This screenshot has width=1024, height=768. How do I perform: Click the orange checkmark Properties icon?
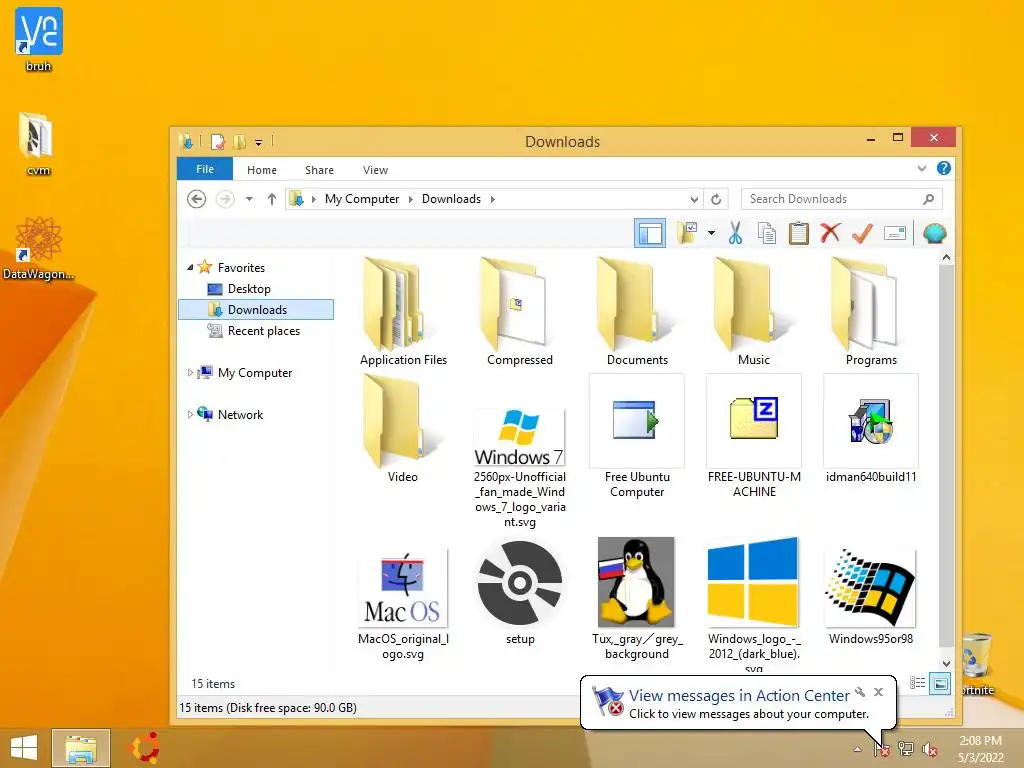[x=862, y=233]
